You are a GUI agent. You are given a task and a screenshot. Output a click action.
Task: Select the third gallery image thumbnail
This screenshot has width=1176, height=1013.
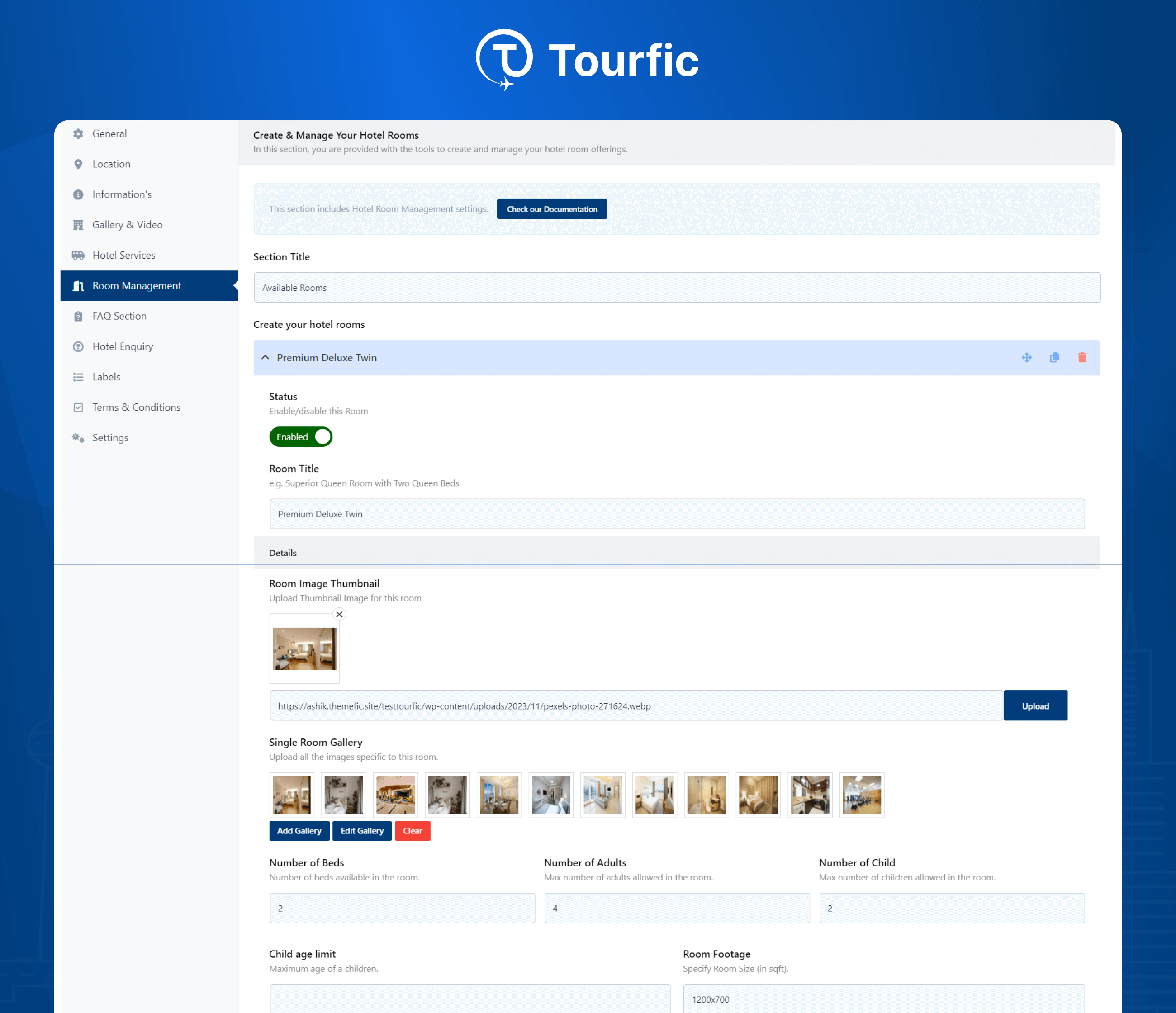click(x=396, y=795)
